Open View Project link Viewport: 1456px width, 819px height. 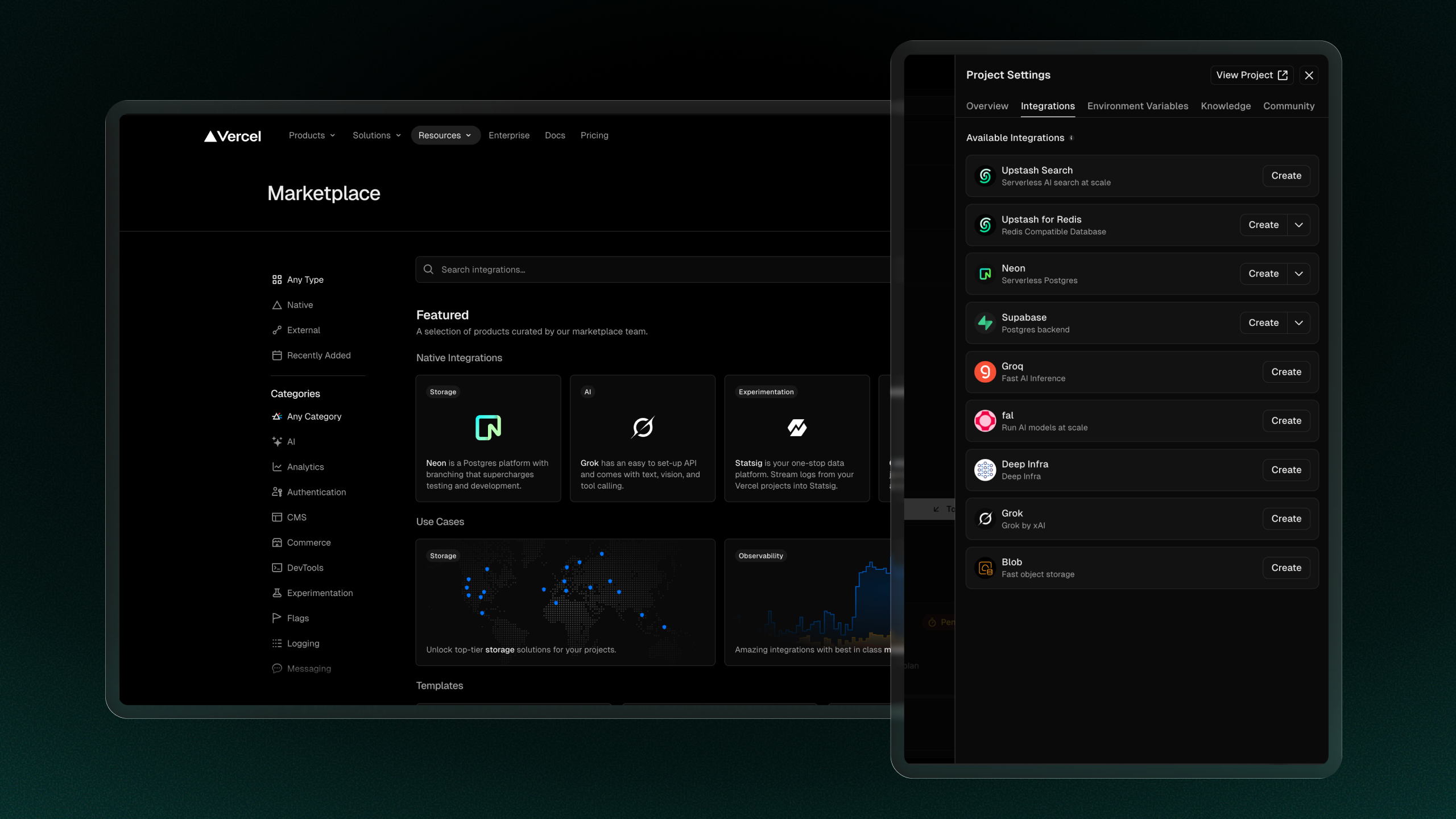click(1252, 75)
